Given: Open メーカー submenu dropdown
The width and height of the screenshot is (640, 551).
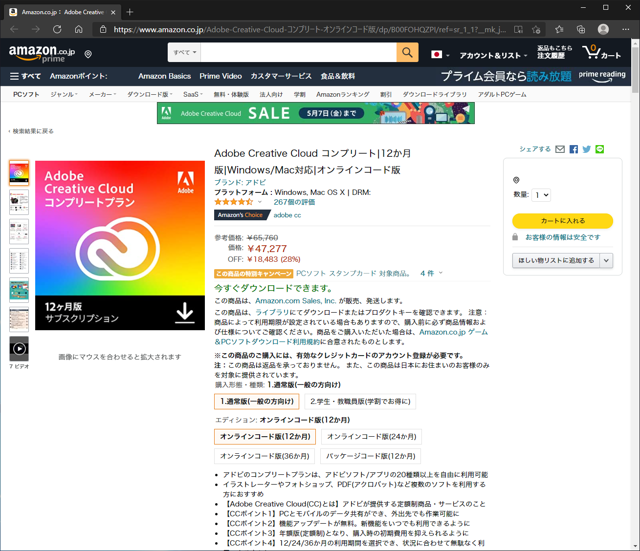Looking at the screenshot, I should pyautogui.click(x=102, y=94).
